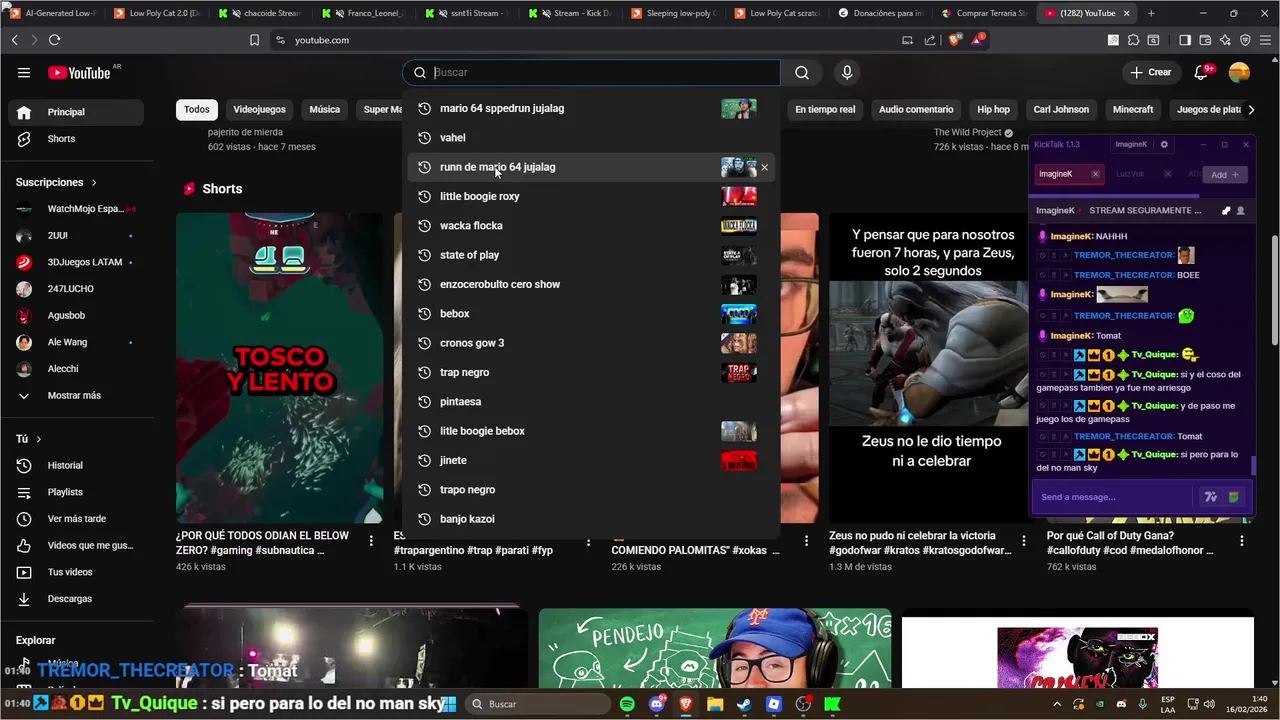Image resolution: width=1280 pixels, height=720 pixels.
Task: Click the KickTalk chat scrollbar
Action: tap(1252, 466)
